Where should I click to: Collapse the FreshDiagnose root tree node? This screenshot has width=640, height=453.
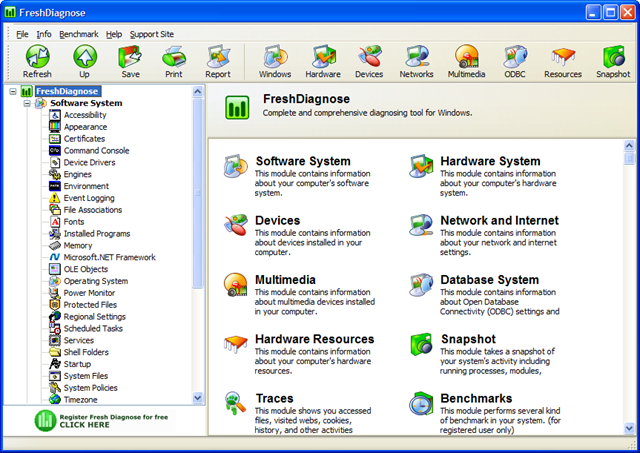coord(13,91)
